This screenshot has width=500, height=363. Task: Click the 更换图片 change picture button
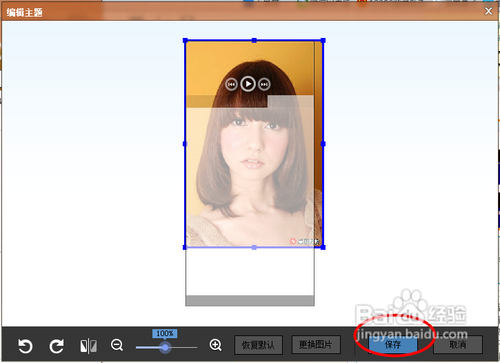(316, 344)
